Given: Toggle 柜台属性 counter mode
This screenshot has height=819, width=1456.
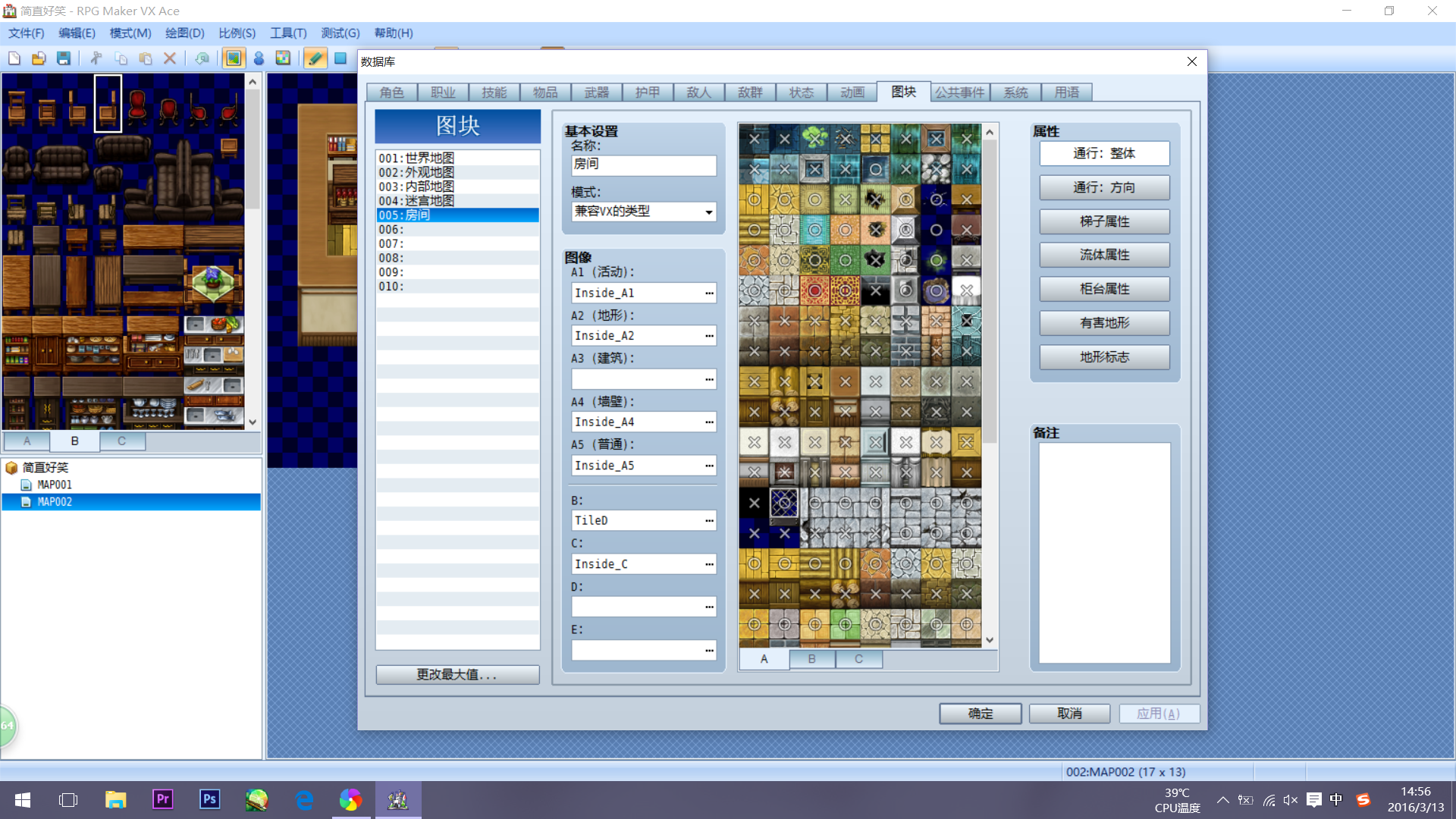Looking at the screenshot, I should [1104, 289].
